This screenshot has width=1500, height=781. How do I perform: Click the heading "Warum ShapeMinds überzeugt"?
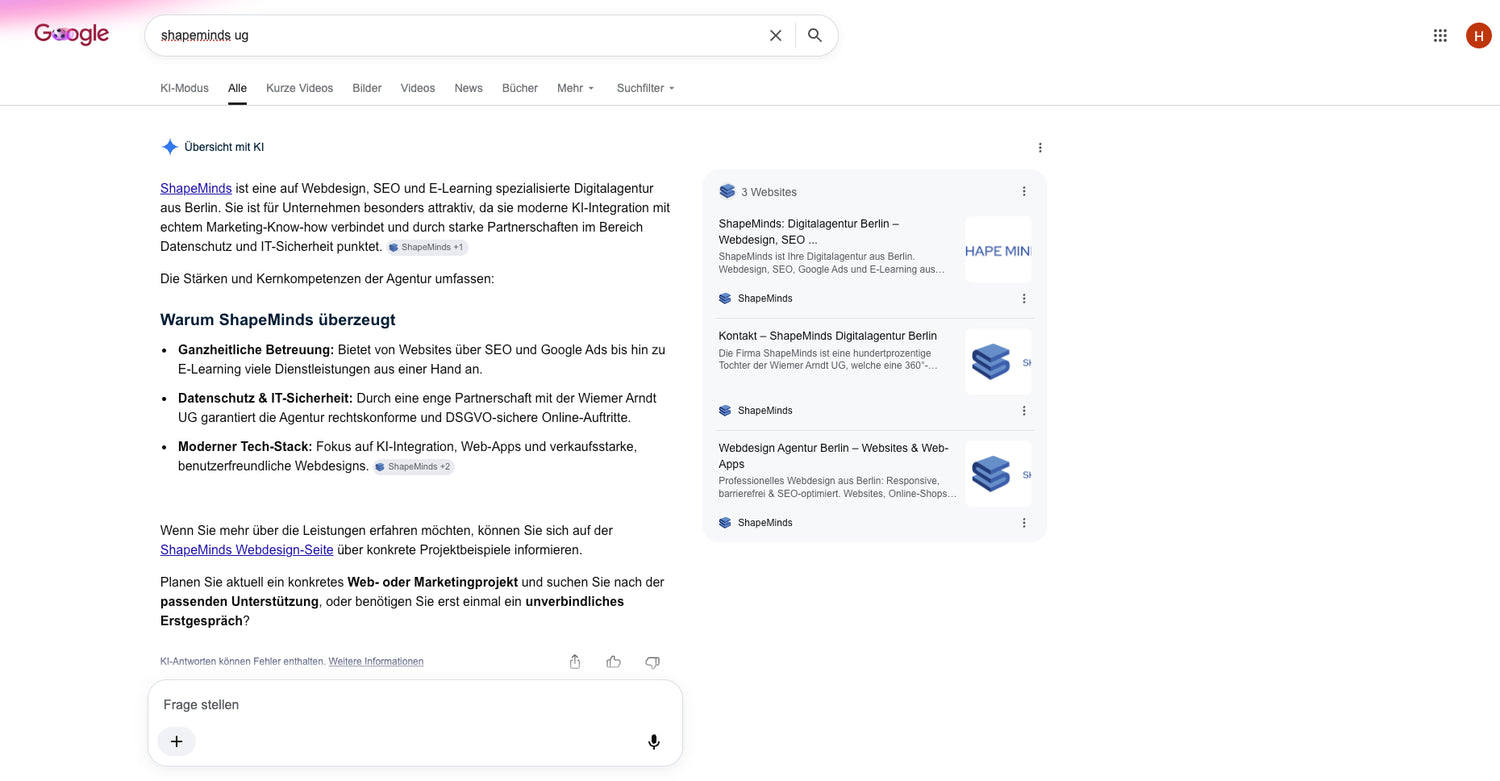point(278,320)
